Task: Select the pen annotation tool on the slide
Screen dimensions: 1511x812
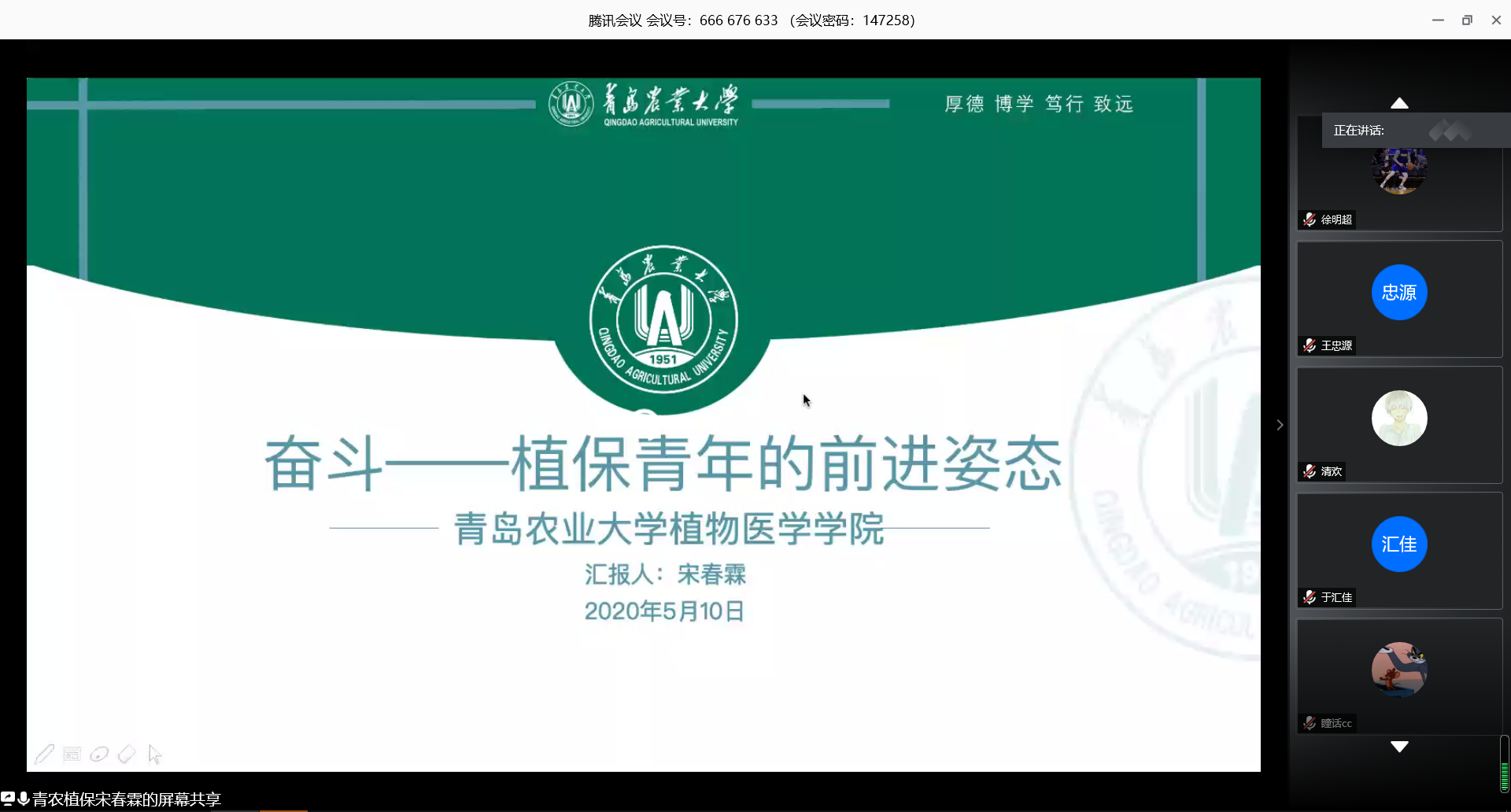Action: click(x=44, y=755)
